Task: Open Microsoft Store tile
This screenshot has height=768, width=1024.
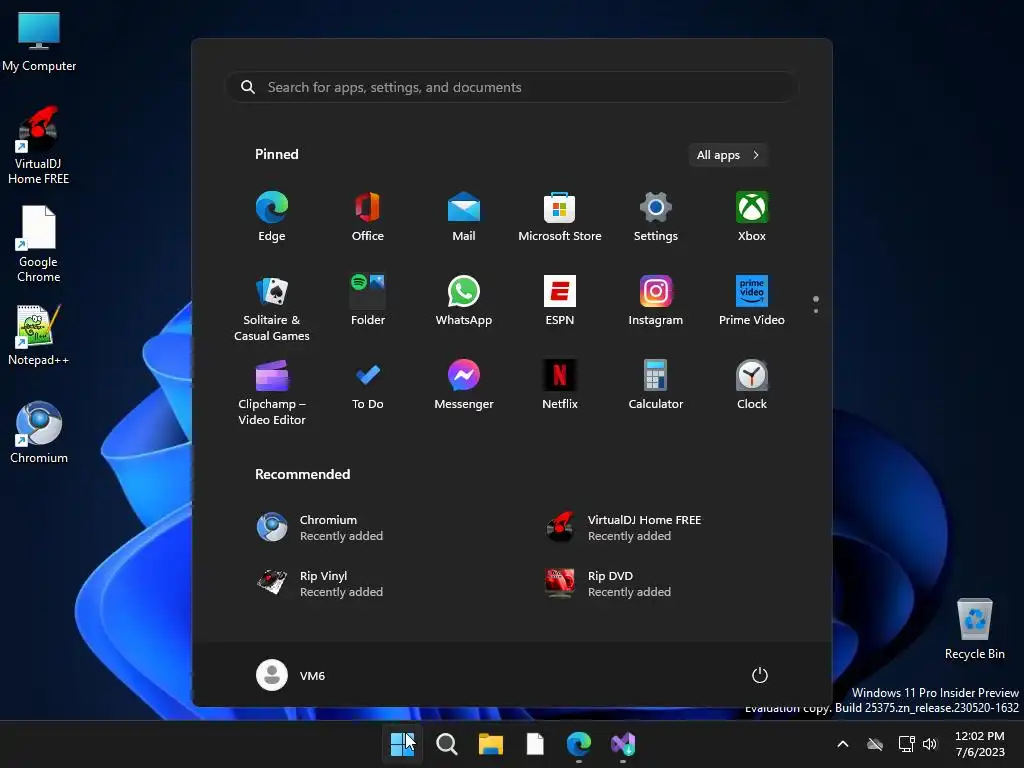Action: click(x=560, y=217)
